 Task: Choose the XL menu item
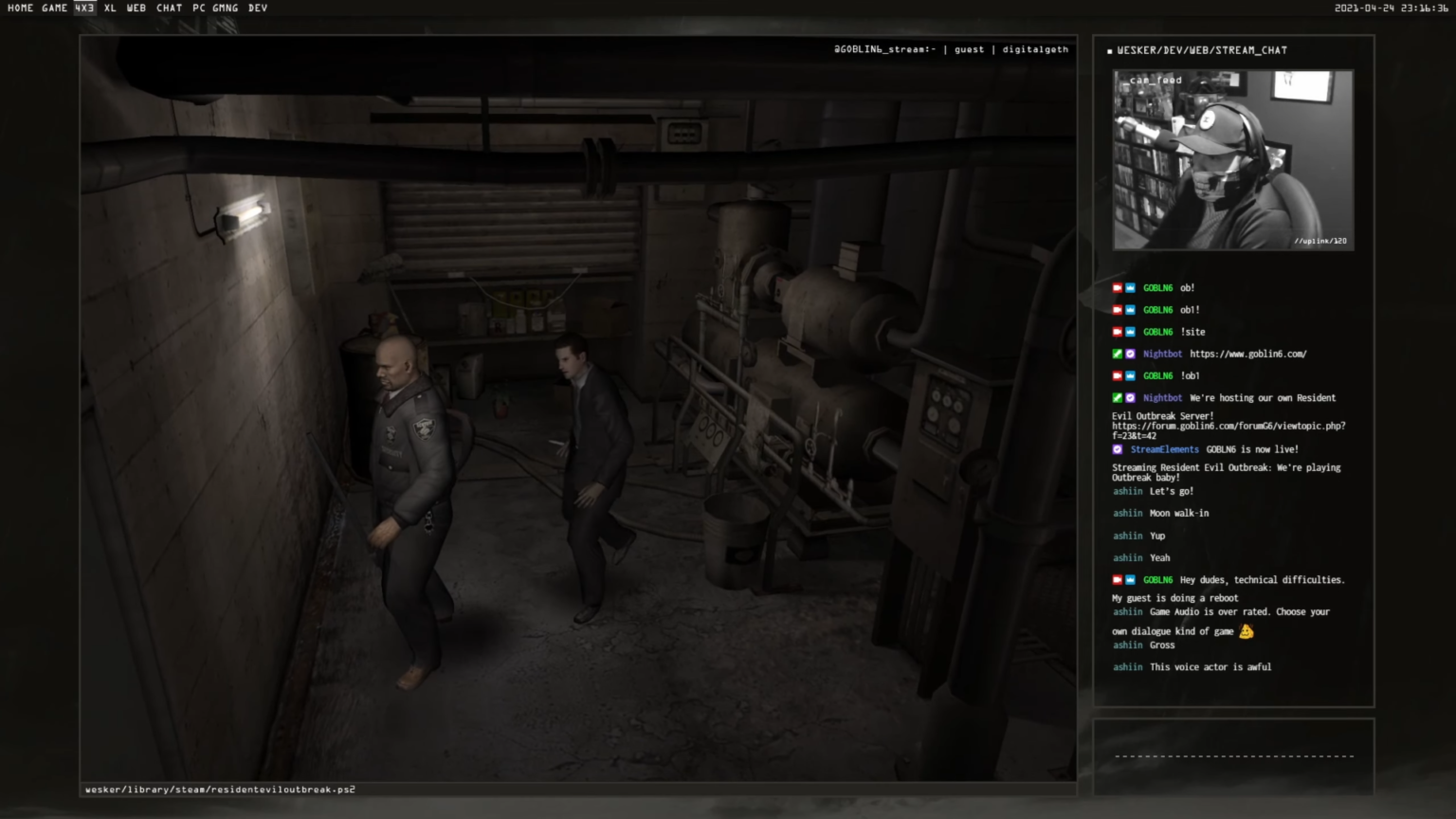point(110,8)
